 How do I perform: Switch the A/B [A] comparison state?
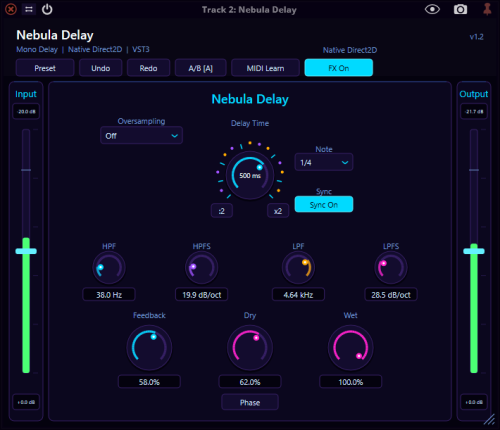tap(201, 68)
